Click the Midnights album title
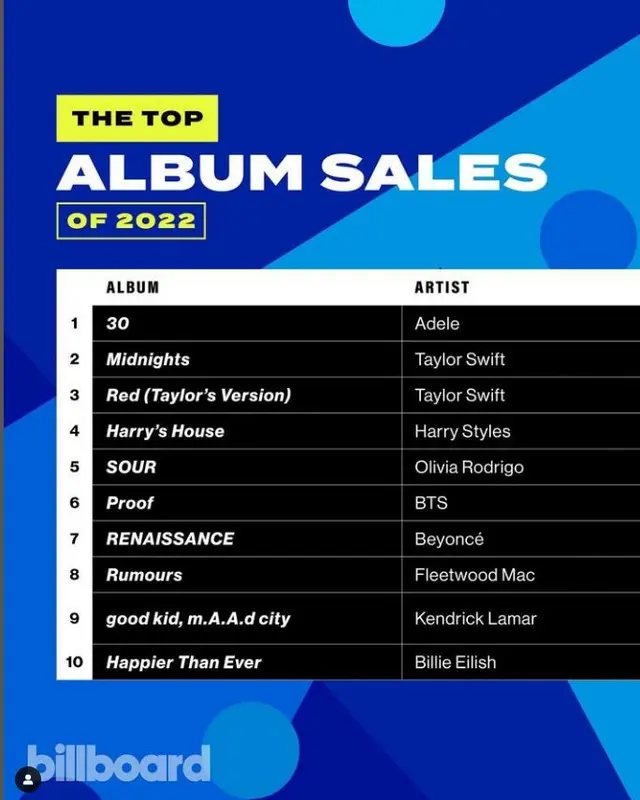Viewport: 640px width, 800px height. 148,360
